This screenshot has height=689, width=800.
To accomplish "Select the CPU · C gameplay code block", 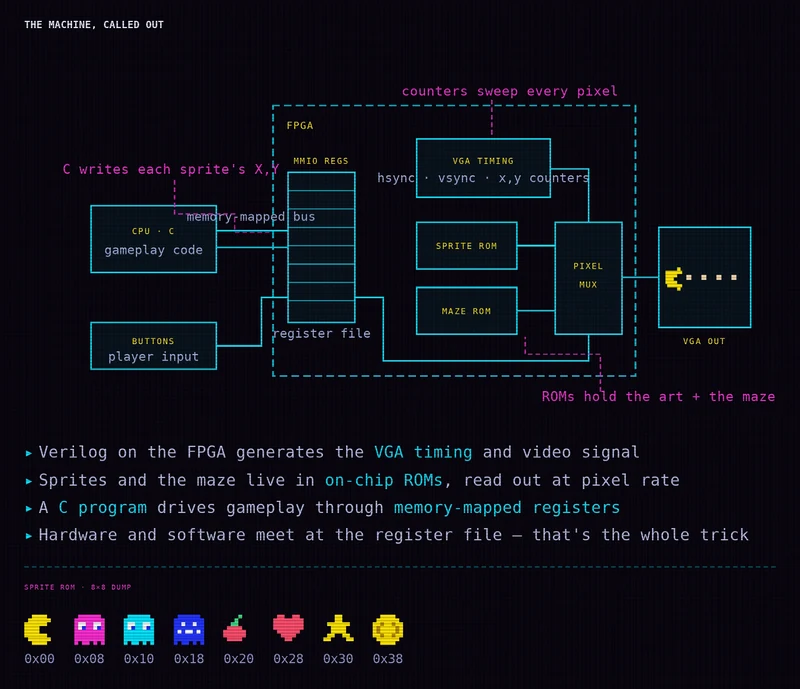I will (x=154, y=239).
